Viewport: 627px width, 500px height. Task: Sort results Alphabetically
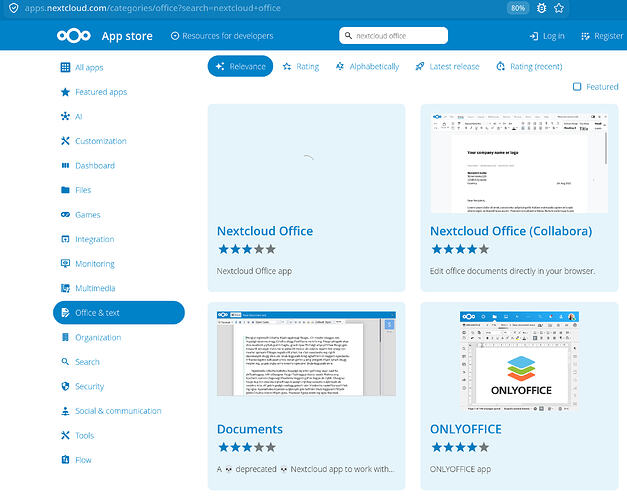[x=367, y=66]
